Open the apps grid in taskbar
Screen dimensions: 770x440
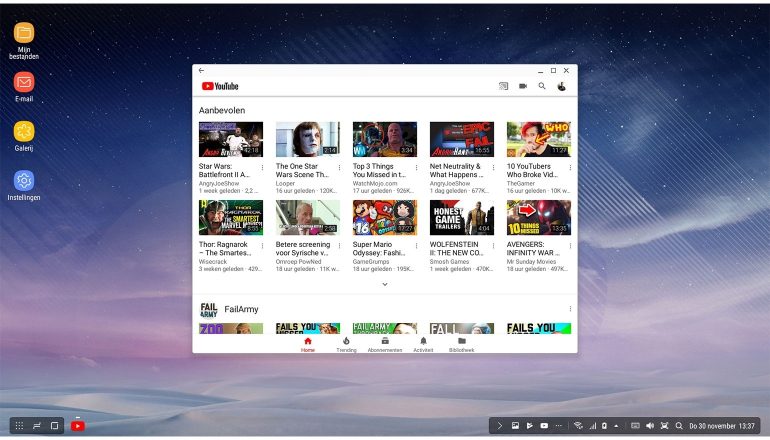[x=19, y=425]
